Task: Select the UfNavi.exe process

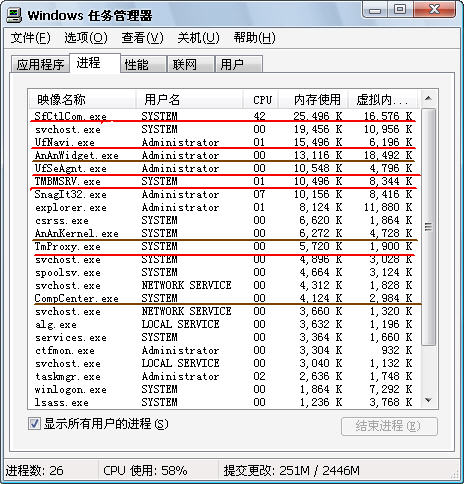Action: pyautogui.click(x=224, y=142)
